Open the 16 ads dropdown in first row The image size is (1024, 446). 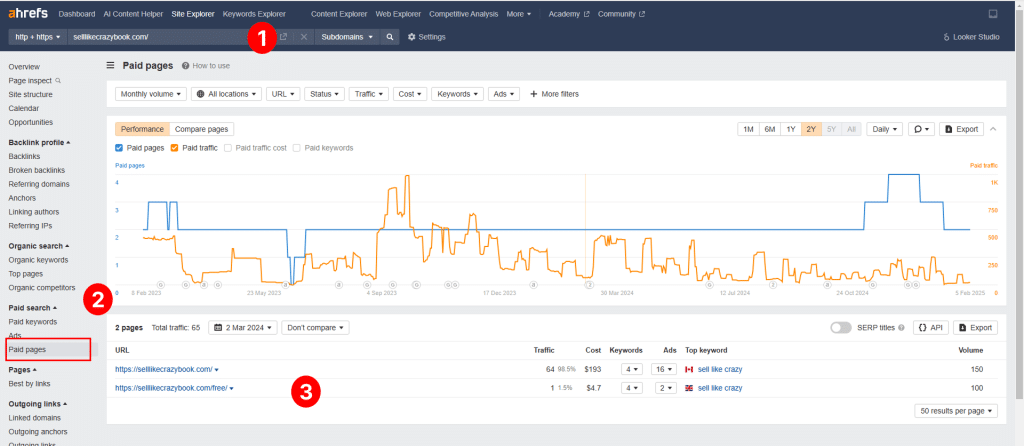click(x=665, y=370)
